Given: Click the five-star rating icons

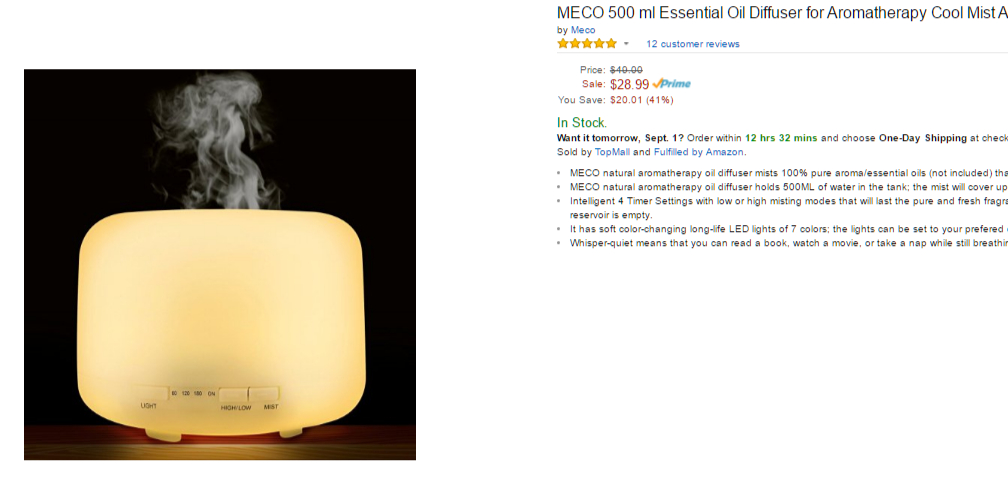Looking at the screenshot, I should [x=586, y=44].
